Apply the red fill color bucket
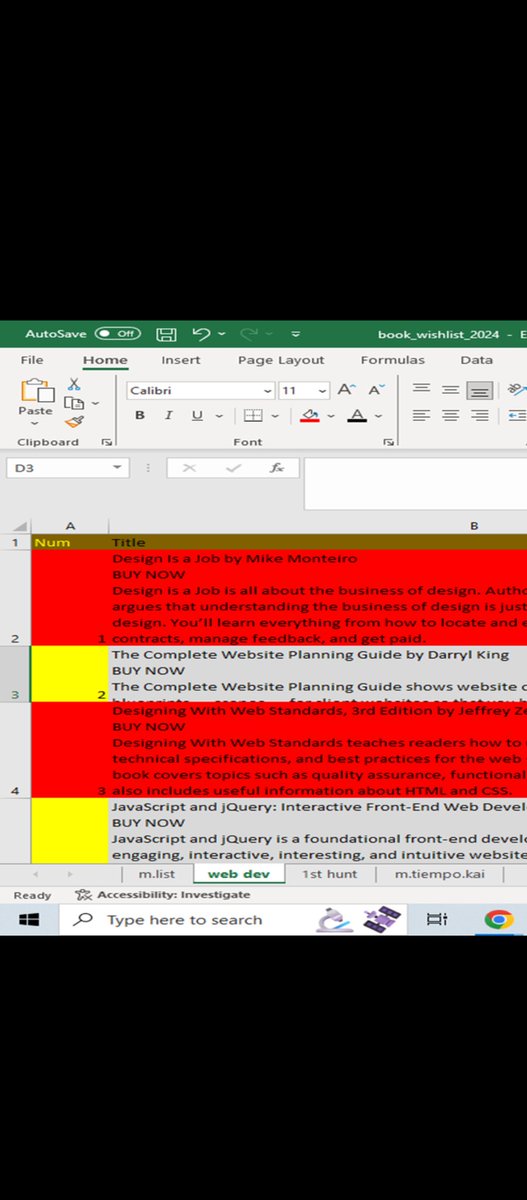 310,415
